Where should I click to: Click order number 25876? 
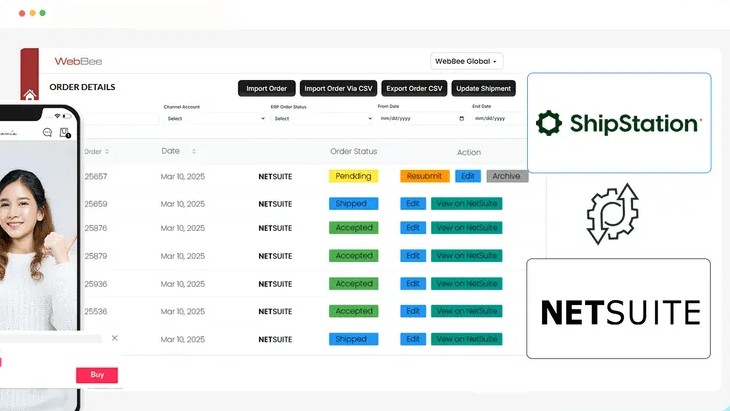(96, 228)
